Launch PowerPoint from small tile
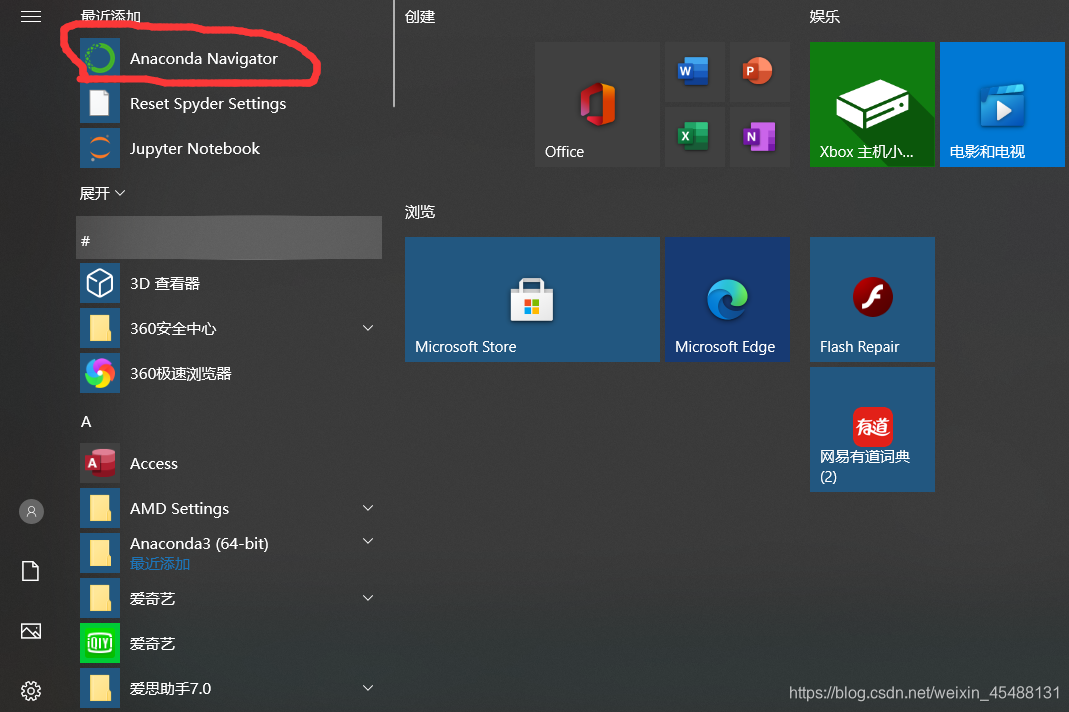Screen dimensions: 1069x712 759,72
